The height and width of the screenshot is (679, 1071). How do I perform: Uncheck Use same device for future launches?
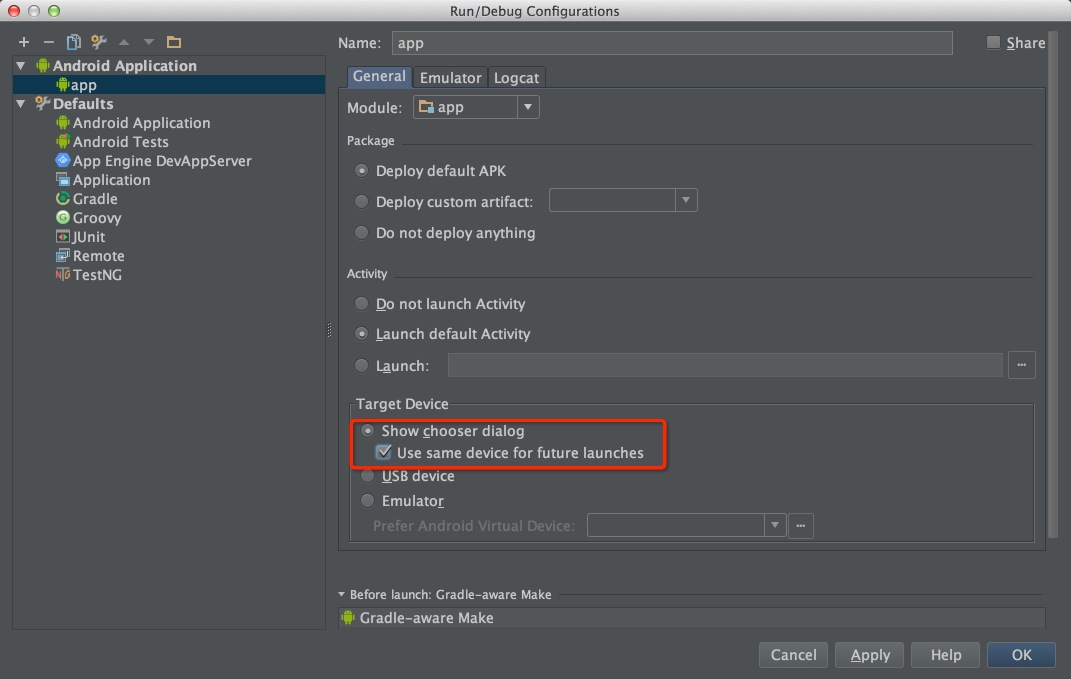point(383,453)
